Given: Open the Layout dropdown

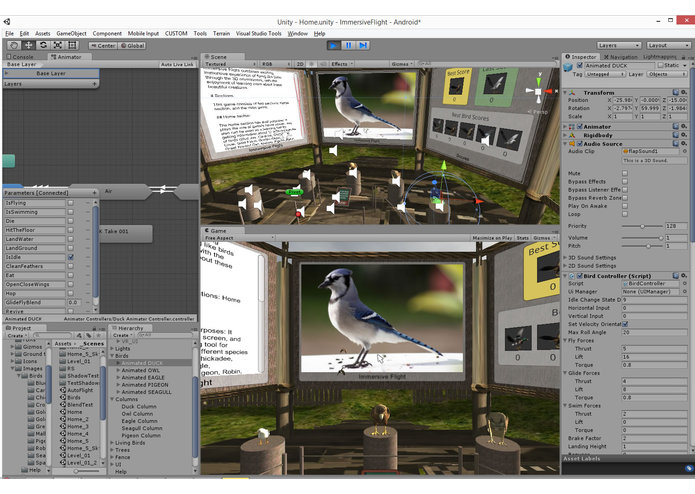Looking at the screenshot, I should [x=668, y=45].
